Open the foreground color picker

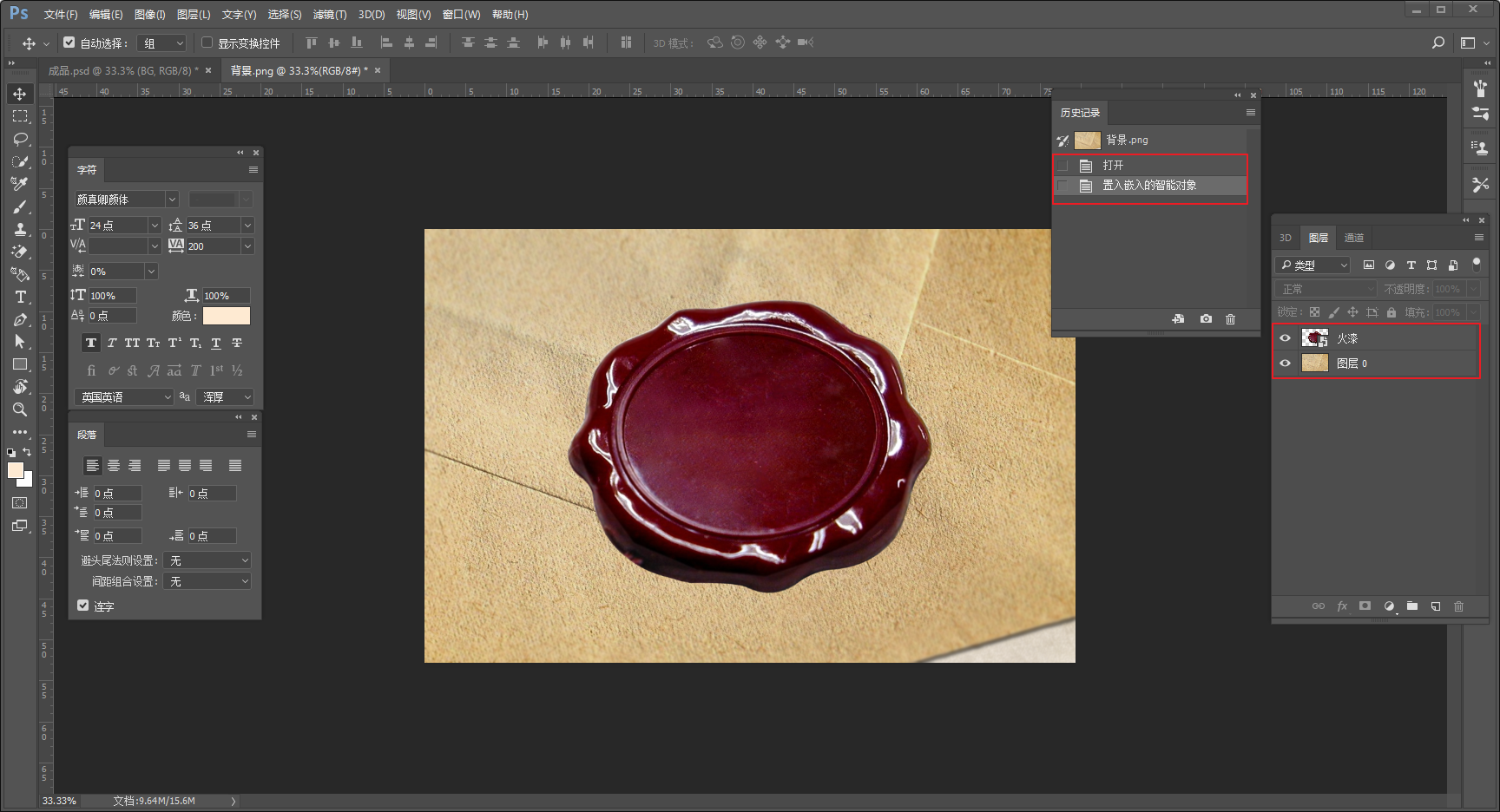[x=15, y=470]
